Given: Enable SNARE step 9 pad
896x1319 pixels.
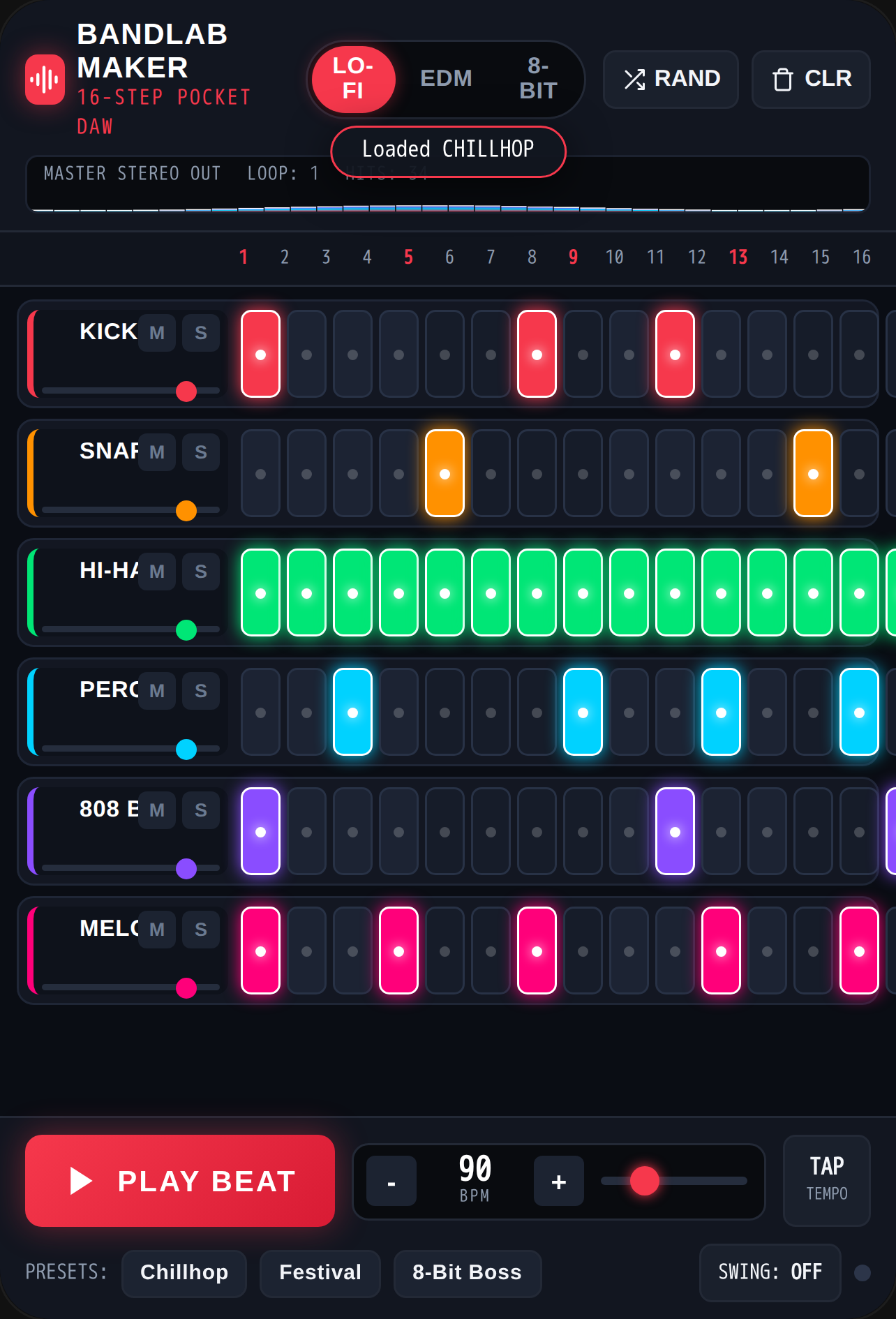Looking at the screenshot, I should (629, 473).
